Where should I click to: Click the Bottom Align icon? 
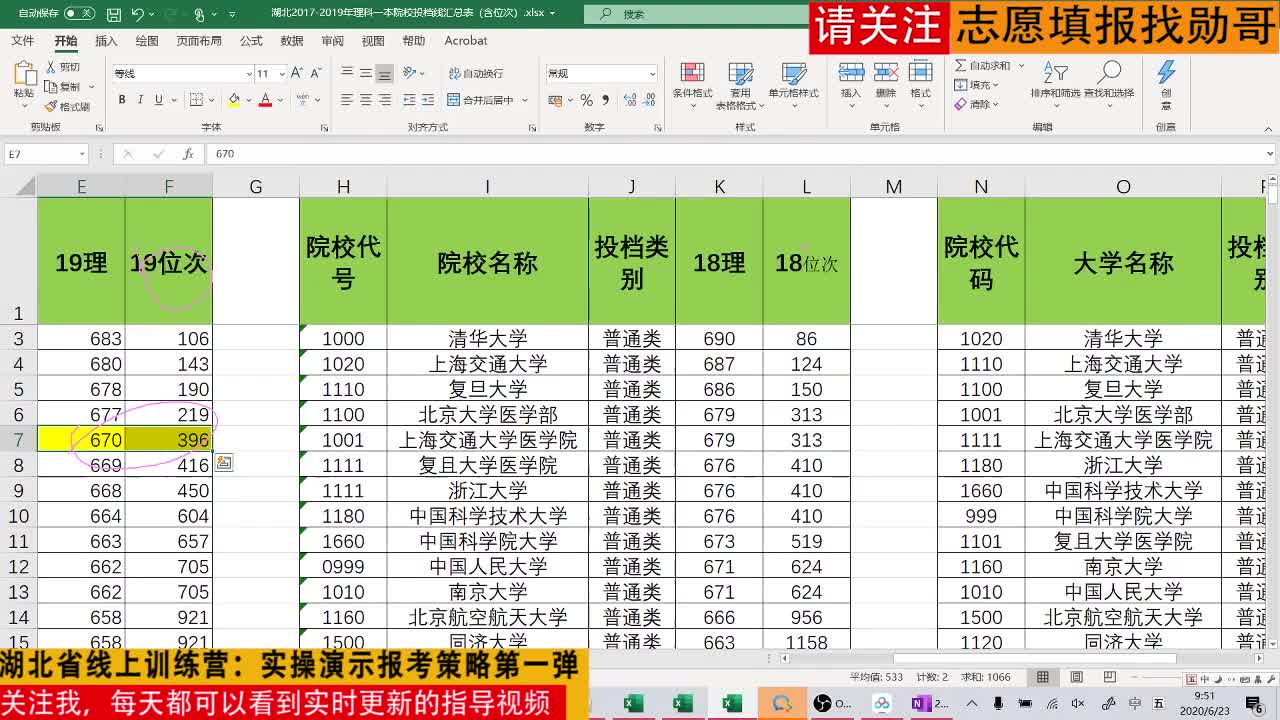pos(385,73)
